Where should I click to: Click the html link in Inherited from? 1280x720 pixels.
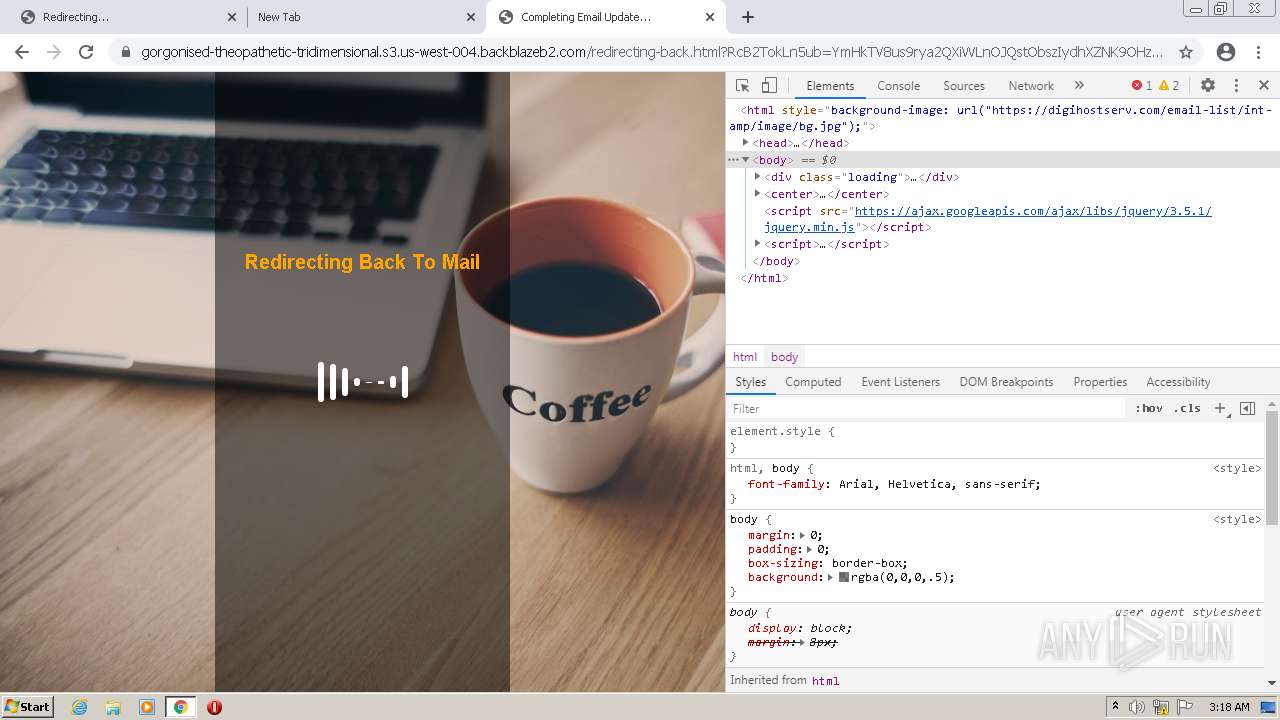click(825, 681)
